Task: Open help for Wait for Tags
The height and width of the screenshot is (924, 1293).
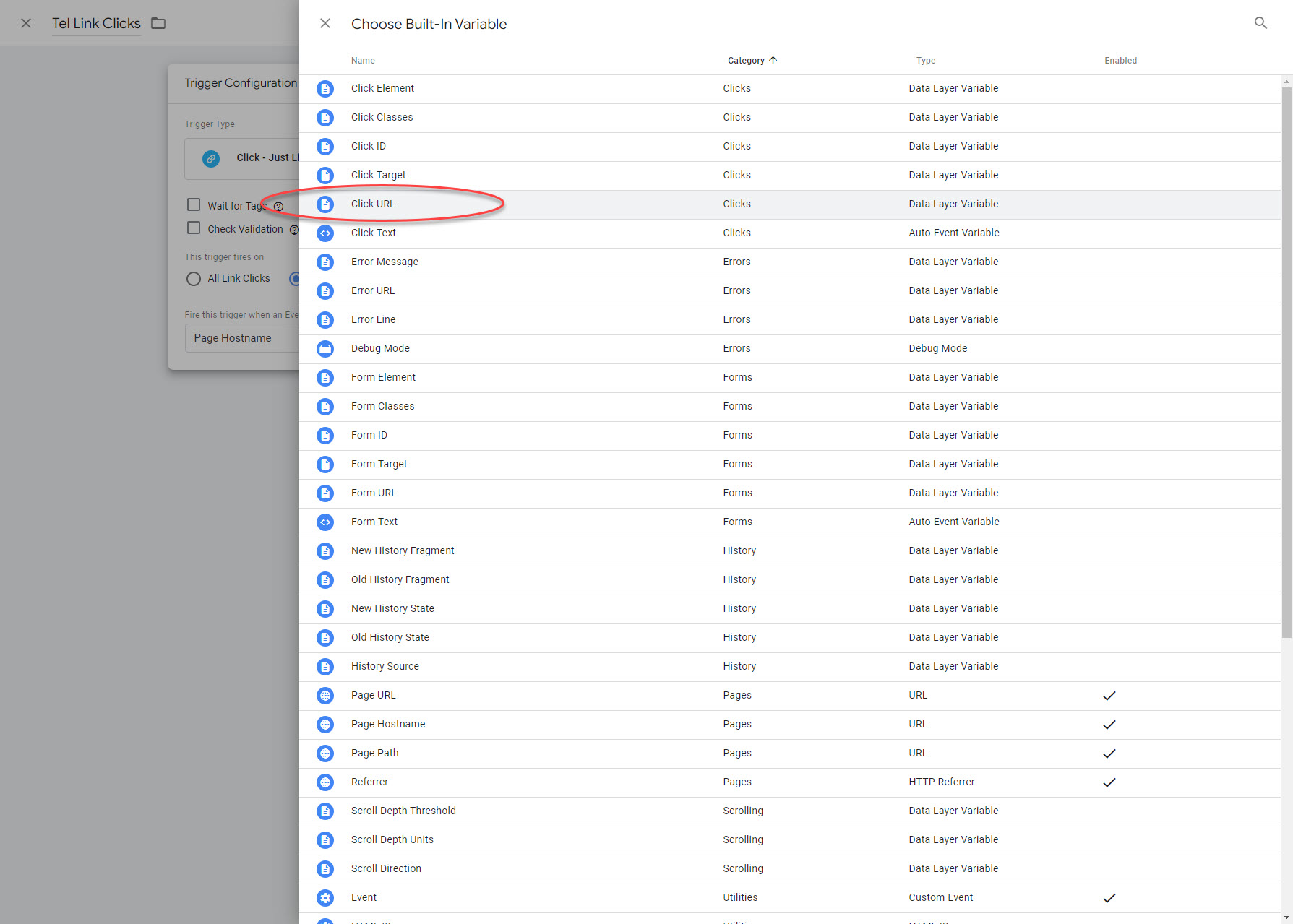Action: click(x=278, y=207)
